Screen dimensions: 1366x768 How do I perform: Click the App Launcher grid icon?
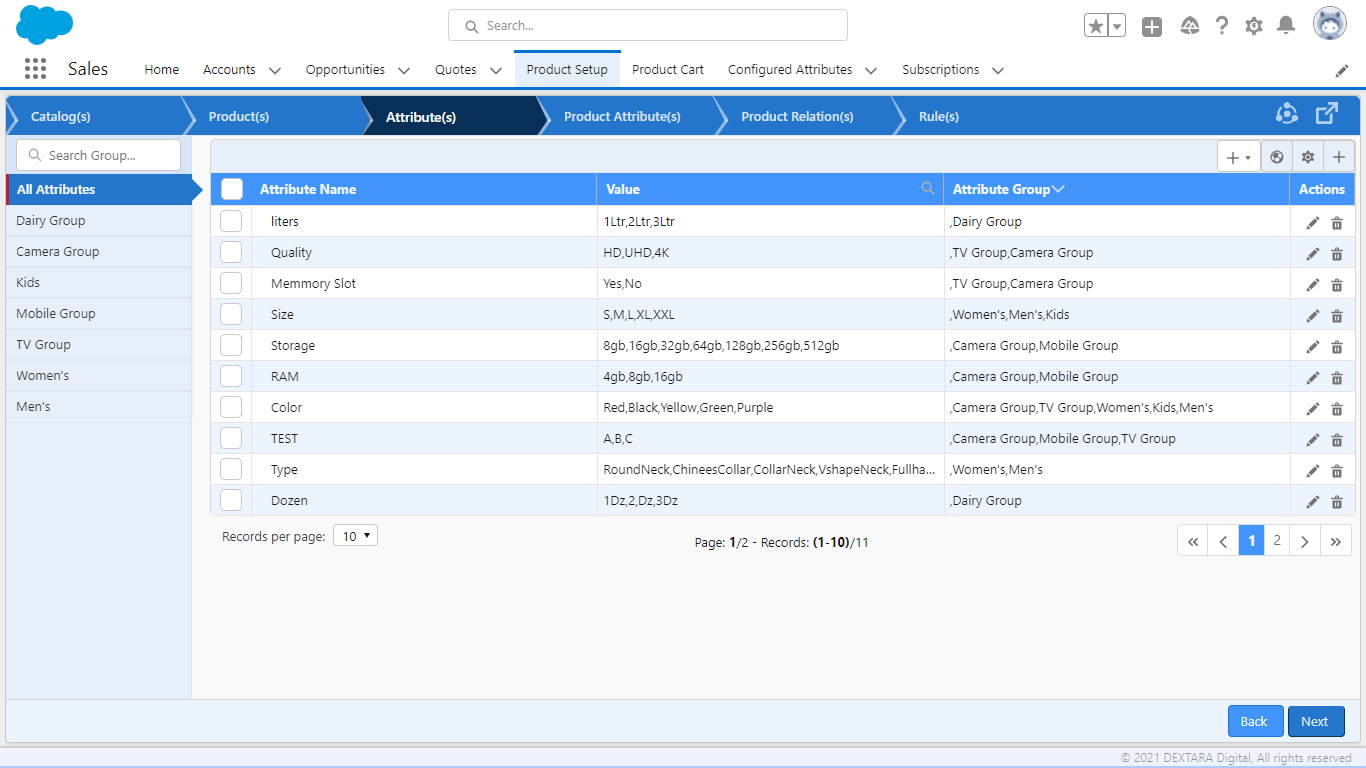click(x=35, y=68)
